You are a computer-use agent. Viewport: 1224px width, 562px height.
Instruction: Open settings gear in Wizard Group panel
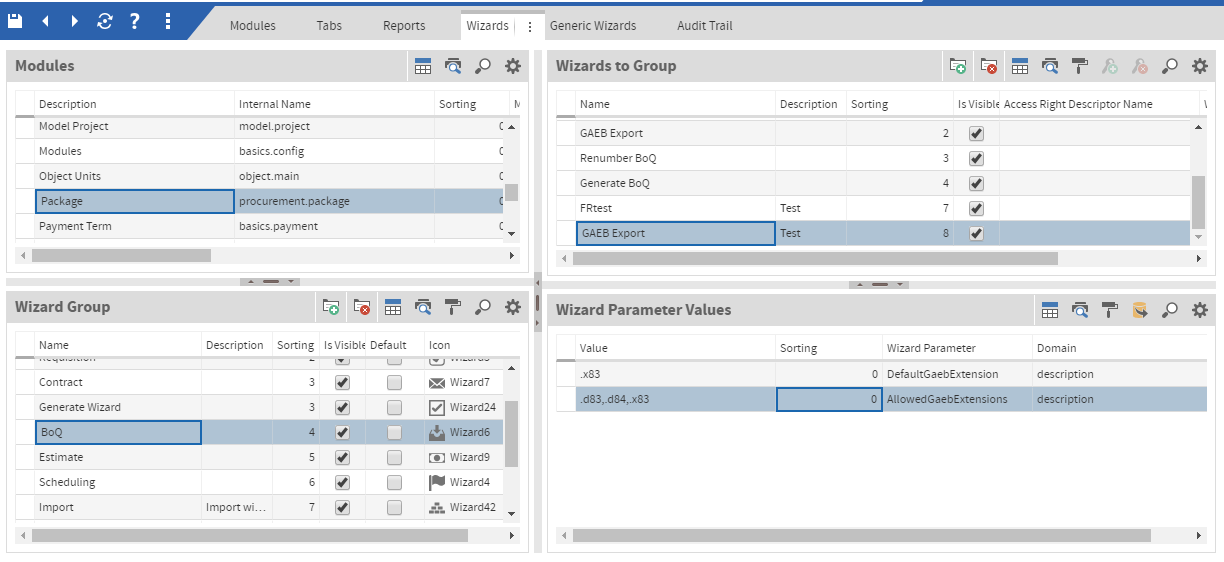tap(513, 307)
